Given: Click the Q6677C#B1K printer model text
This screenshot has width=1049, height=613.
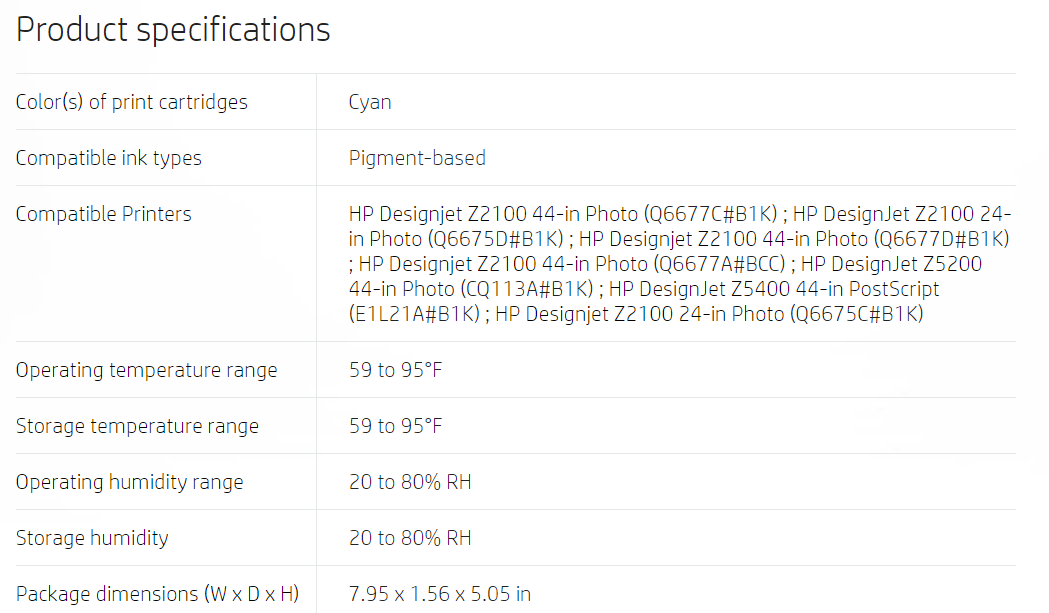Looking at the screenshot, I should [710, 214].
